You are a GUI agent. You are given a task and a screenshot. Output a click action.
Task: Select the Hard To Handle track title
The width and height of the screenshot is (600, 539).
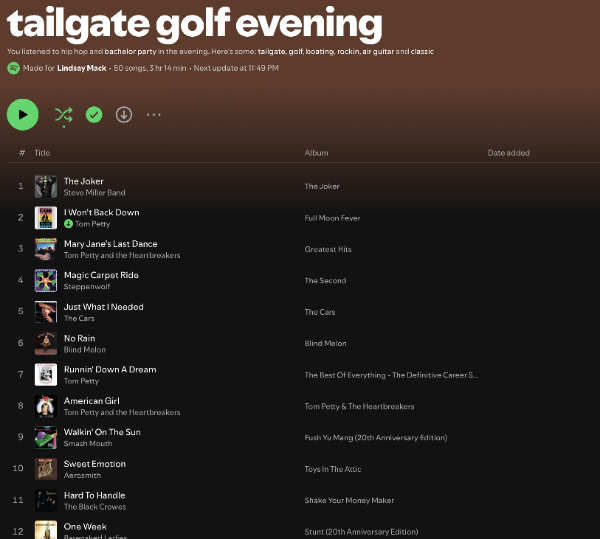95,495
